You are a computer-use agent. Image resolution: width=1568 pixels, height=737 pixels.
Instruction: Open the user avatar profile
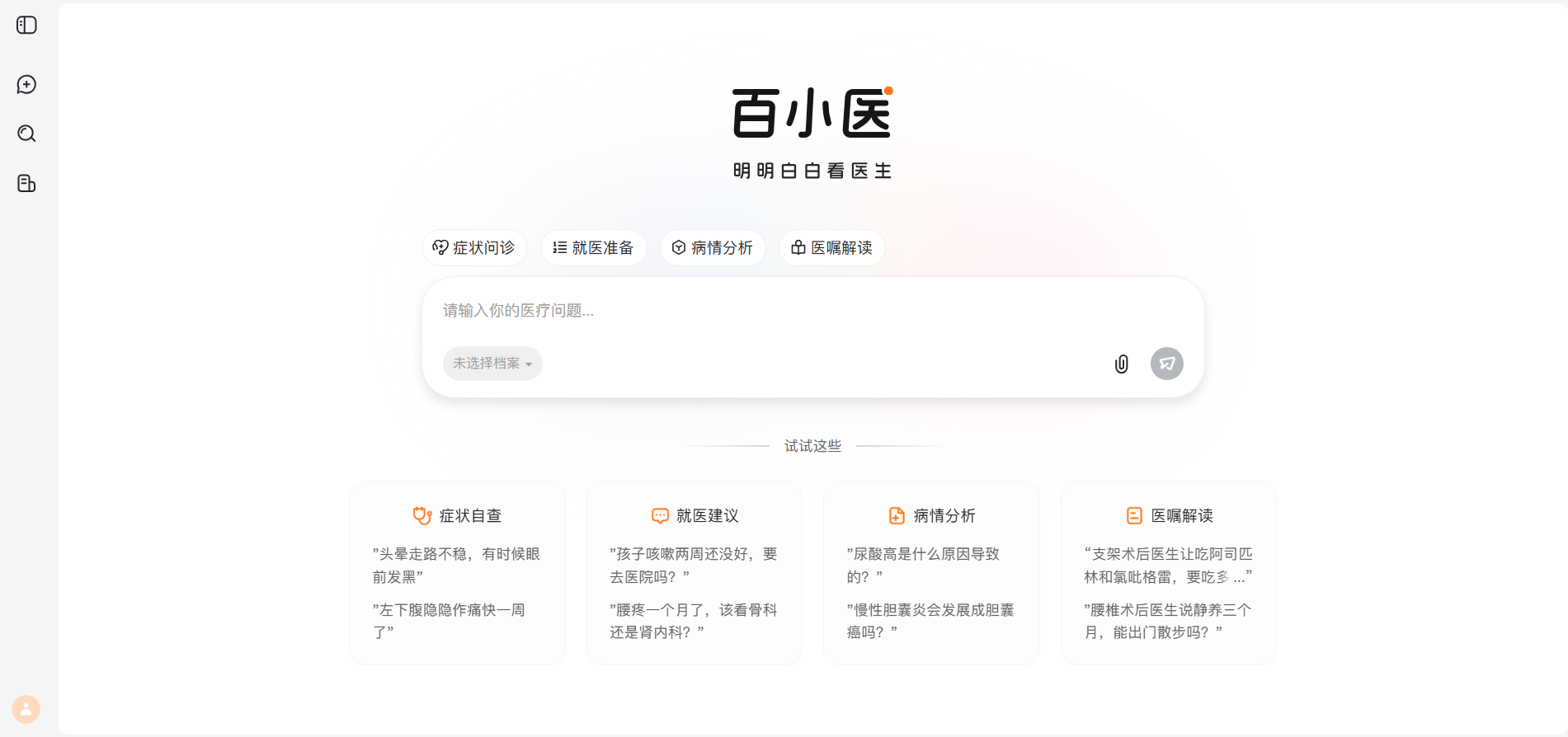tap(26, 709)
